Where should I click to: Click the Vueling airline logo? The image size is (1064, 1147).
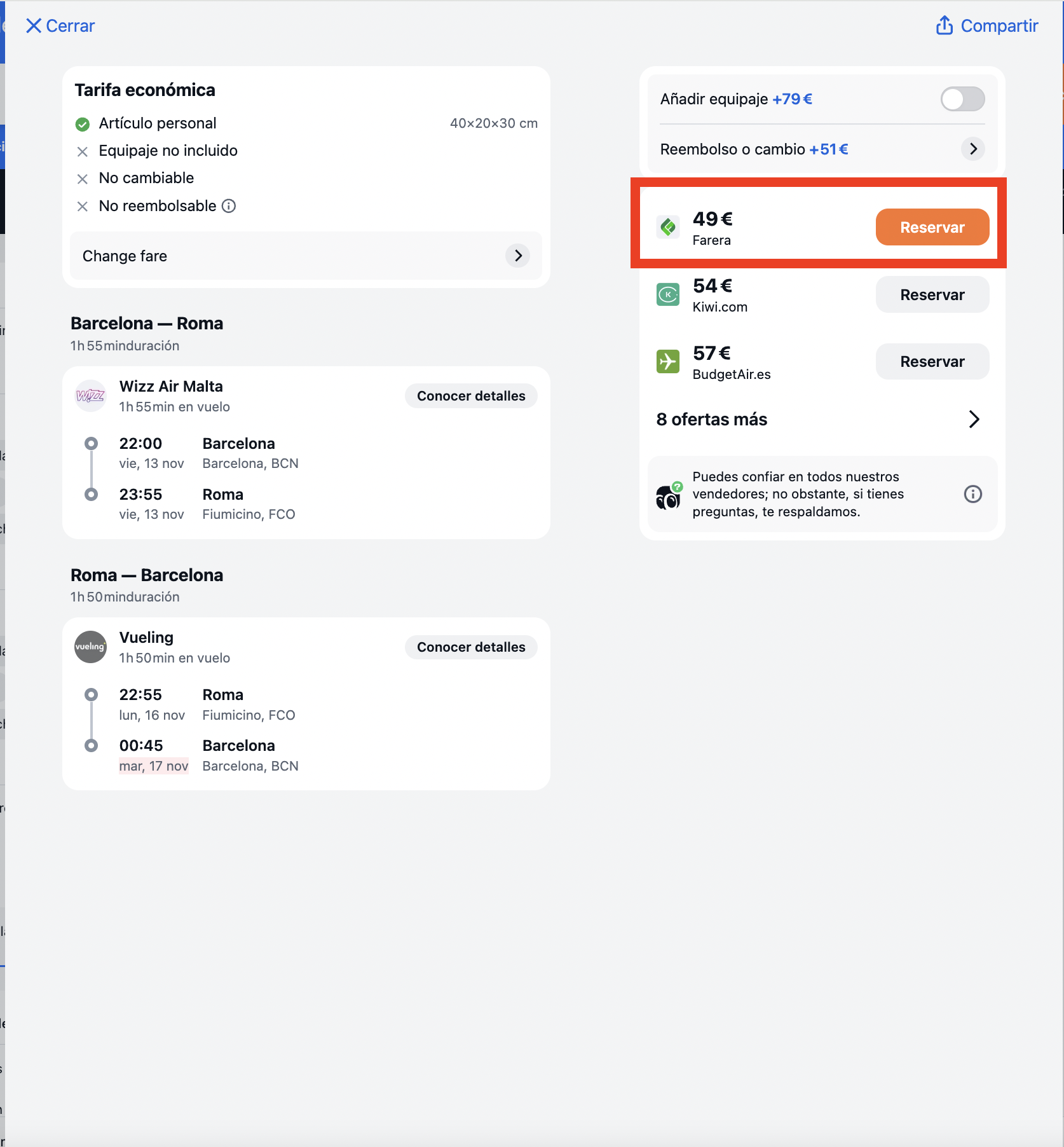(x=91, y=647)
